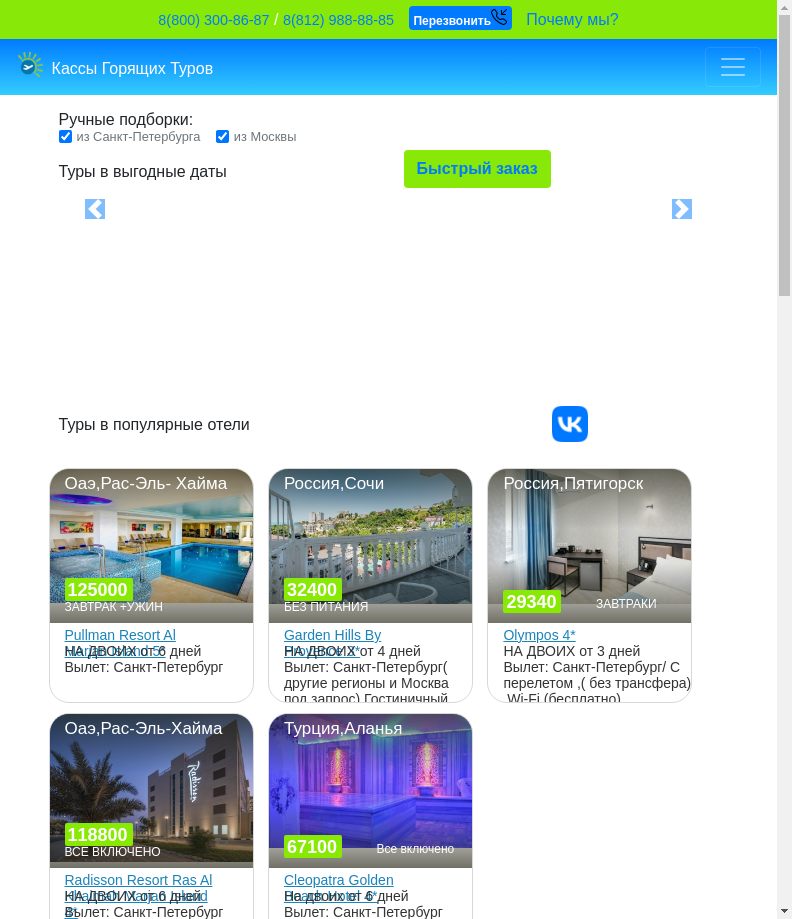Click the VK social network icon
Image resolution: width=792 pixels, height=919 pixels.
(x=570, y=424)
